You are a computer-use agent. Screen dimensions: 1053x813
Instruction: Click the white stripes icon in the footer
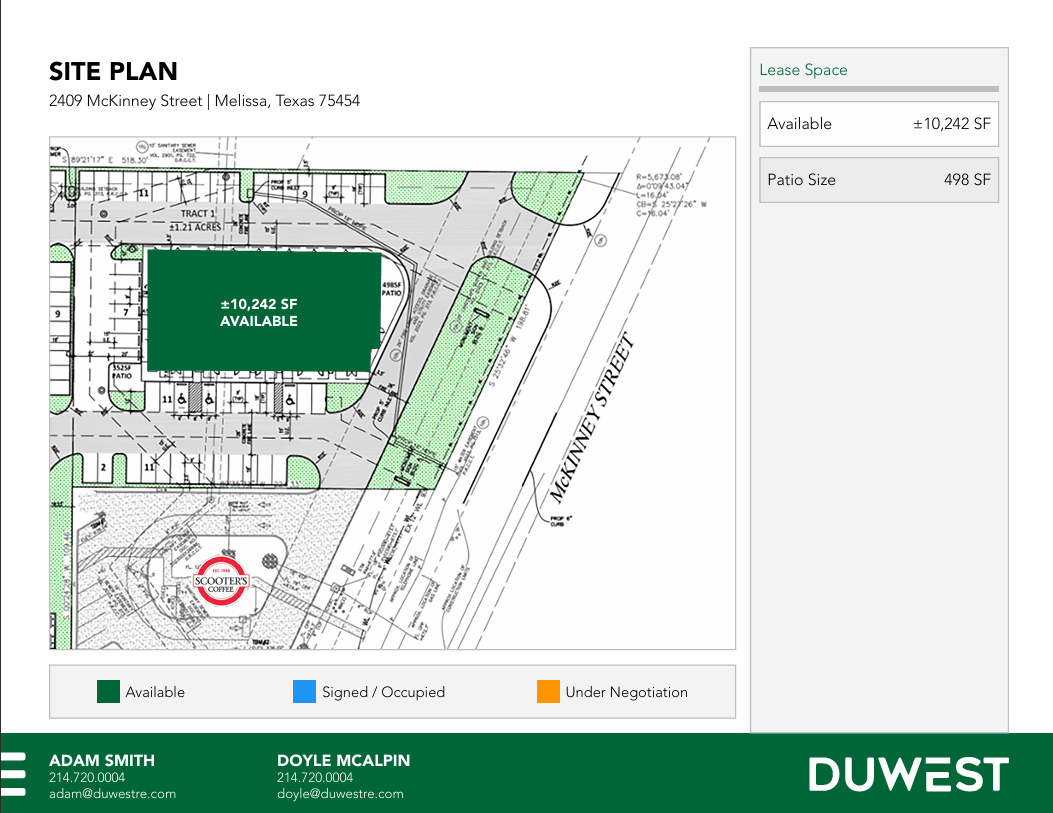pos(13,774)
